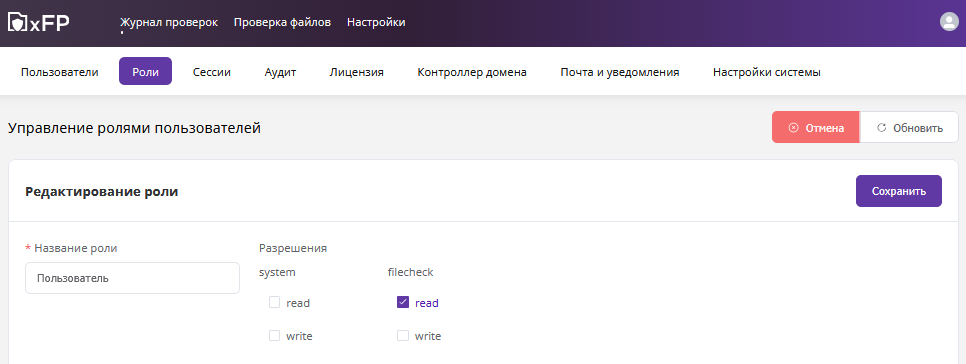Go to Контроллер домена tab
The height and width of the screenshot is (364, 966).
pyautogui.click(x=472, y=72)
